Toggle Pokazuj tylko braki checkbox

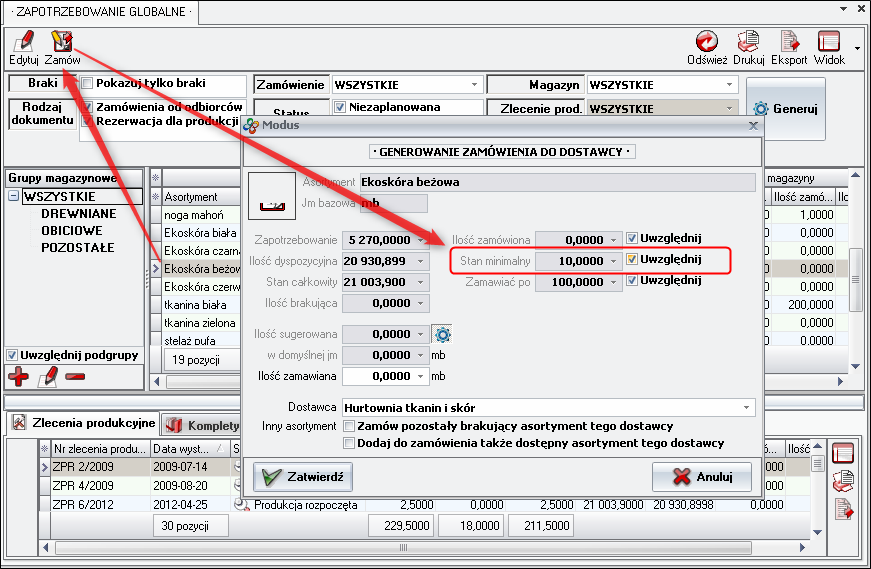pos(87,83)
